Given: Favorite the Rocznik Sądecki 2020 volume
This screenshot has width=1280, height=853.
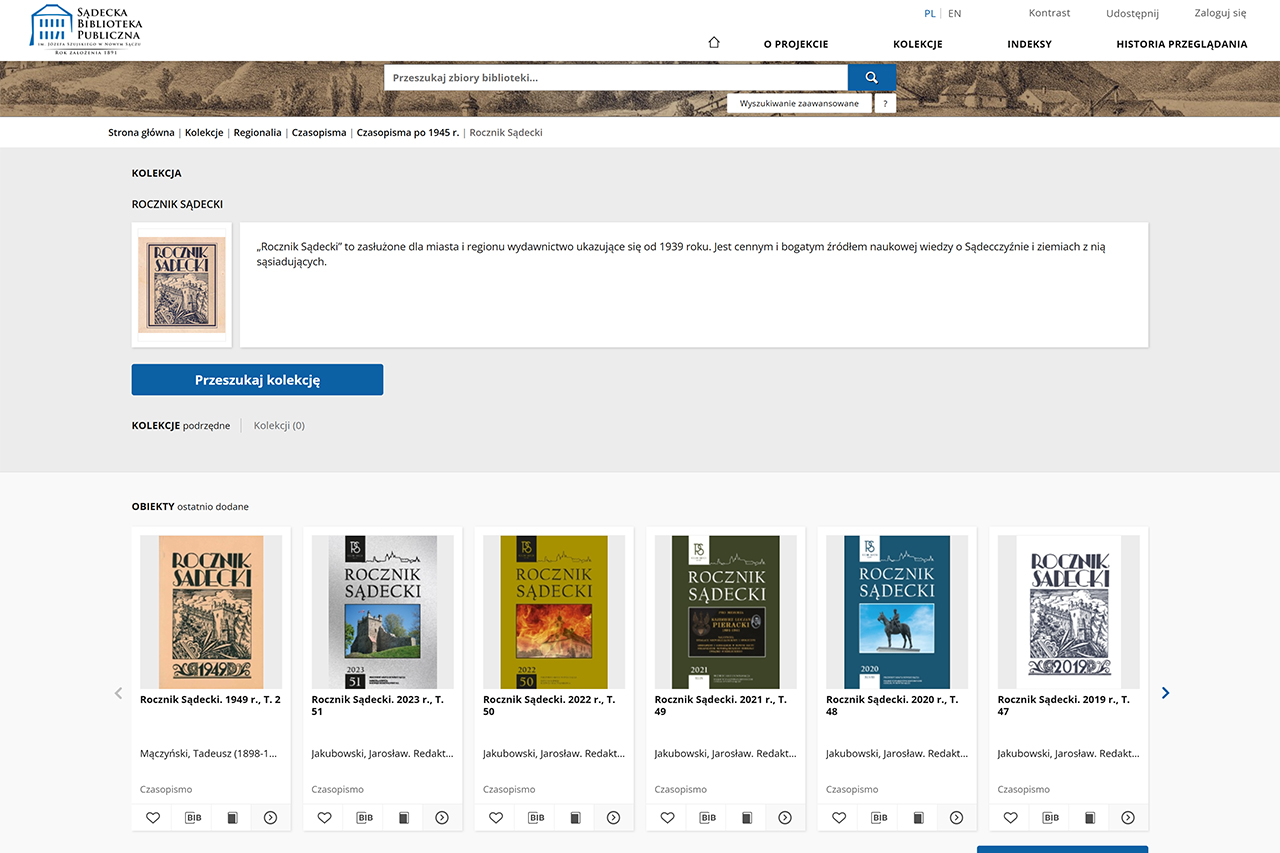Looking at the screenshot, I should 839,818.
